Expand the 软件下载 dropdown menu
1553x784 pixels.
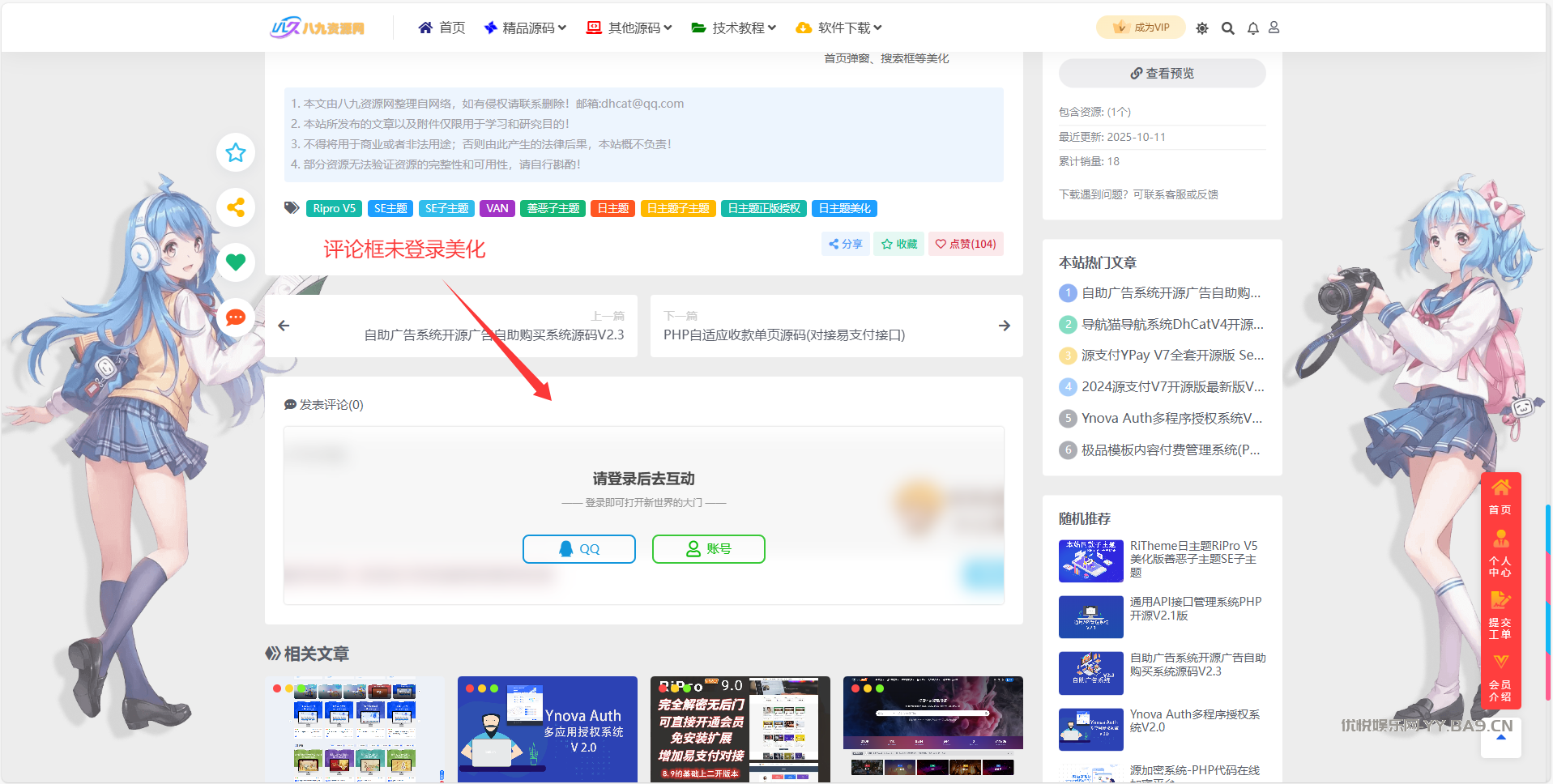839,28
